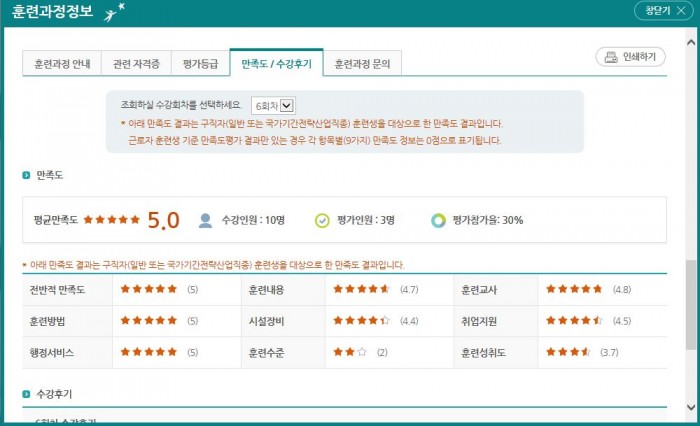Viewport: 700px width, 426px height.
Task: Click the green checkmark icon beside 평가인원
Action: click(x=322, y=220)
